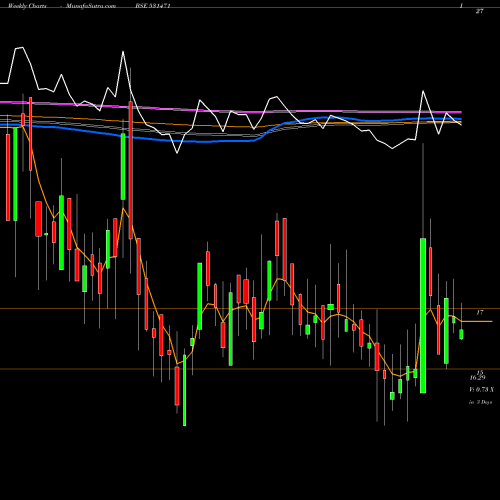This screenshot has height=500, width=500.
Task: Click the last green candlestick on the chart
Action: 461,334
